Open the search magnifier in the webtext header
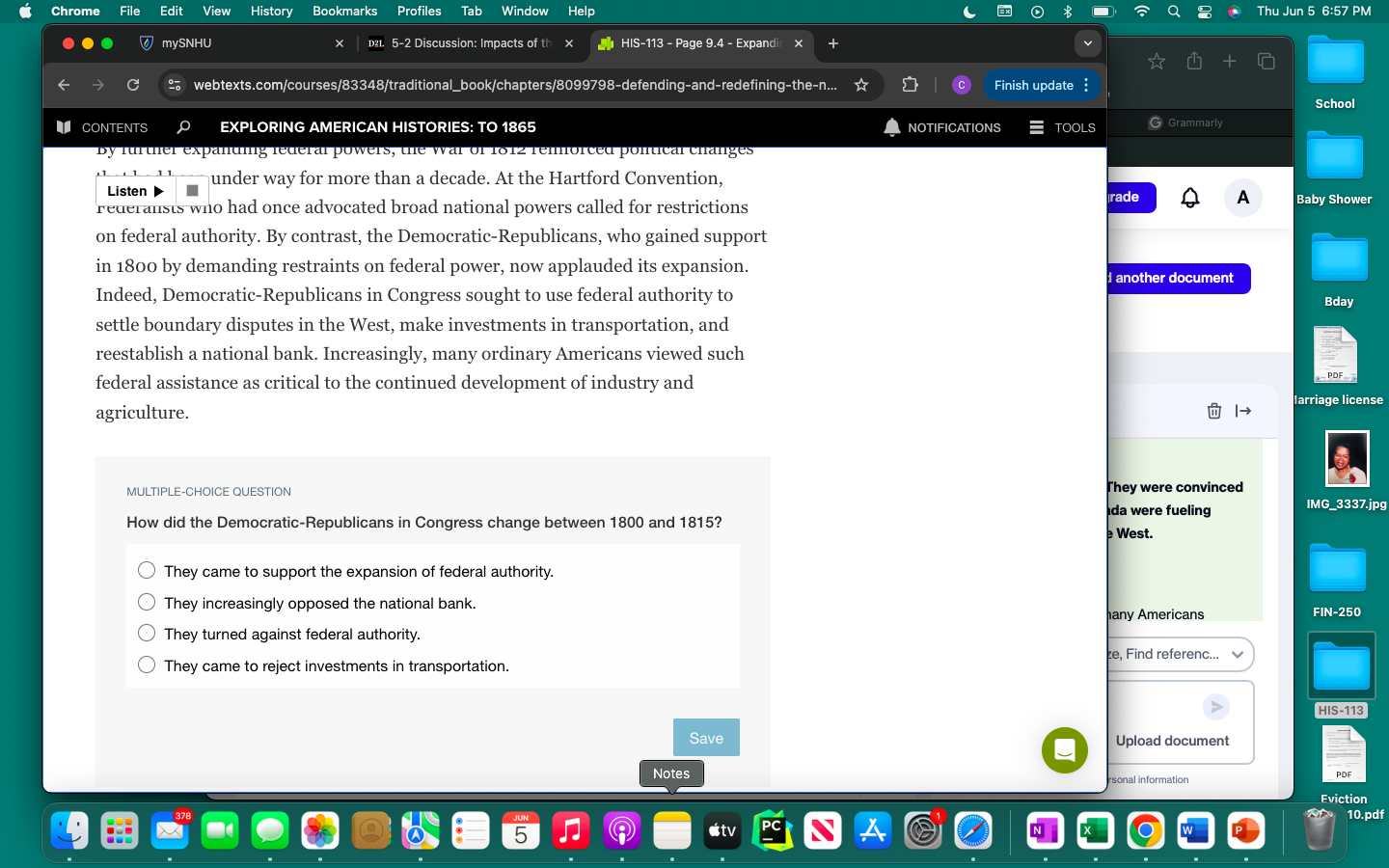 point(183,126)
